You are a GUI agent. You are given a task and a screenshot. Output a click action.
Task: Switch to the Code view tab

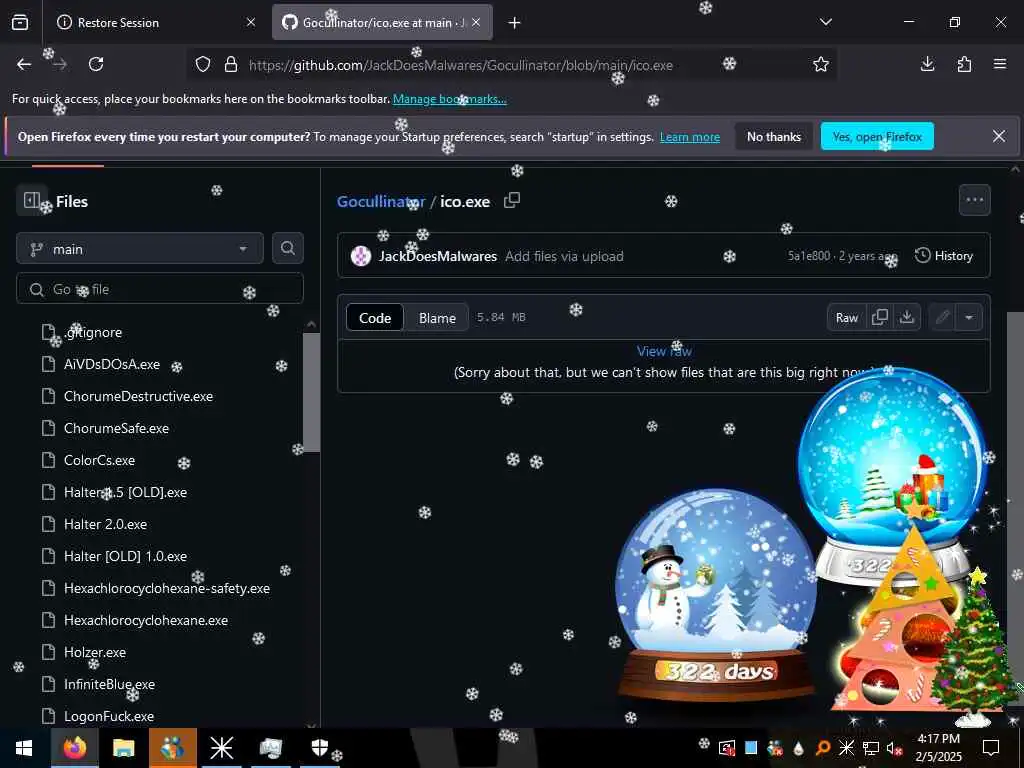point(375,318)
